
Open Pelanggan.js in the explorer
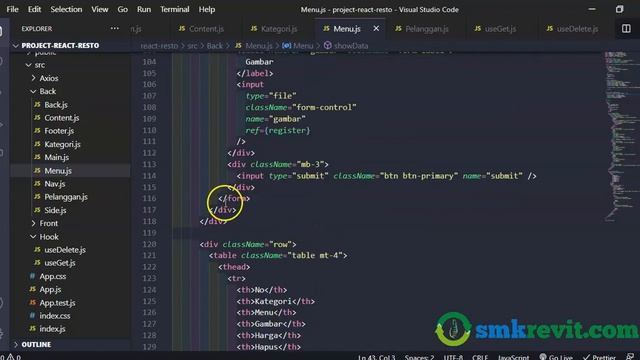point(66,197)
